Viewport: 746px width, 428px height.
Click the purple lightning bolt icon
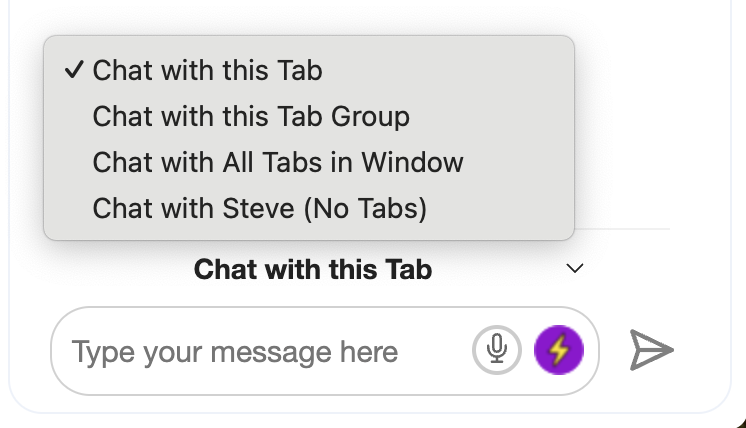558,350
